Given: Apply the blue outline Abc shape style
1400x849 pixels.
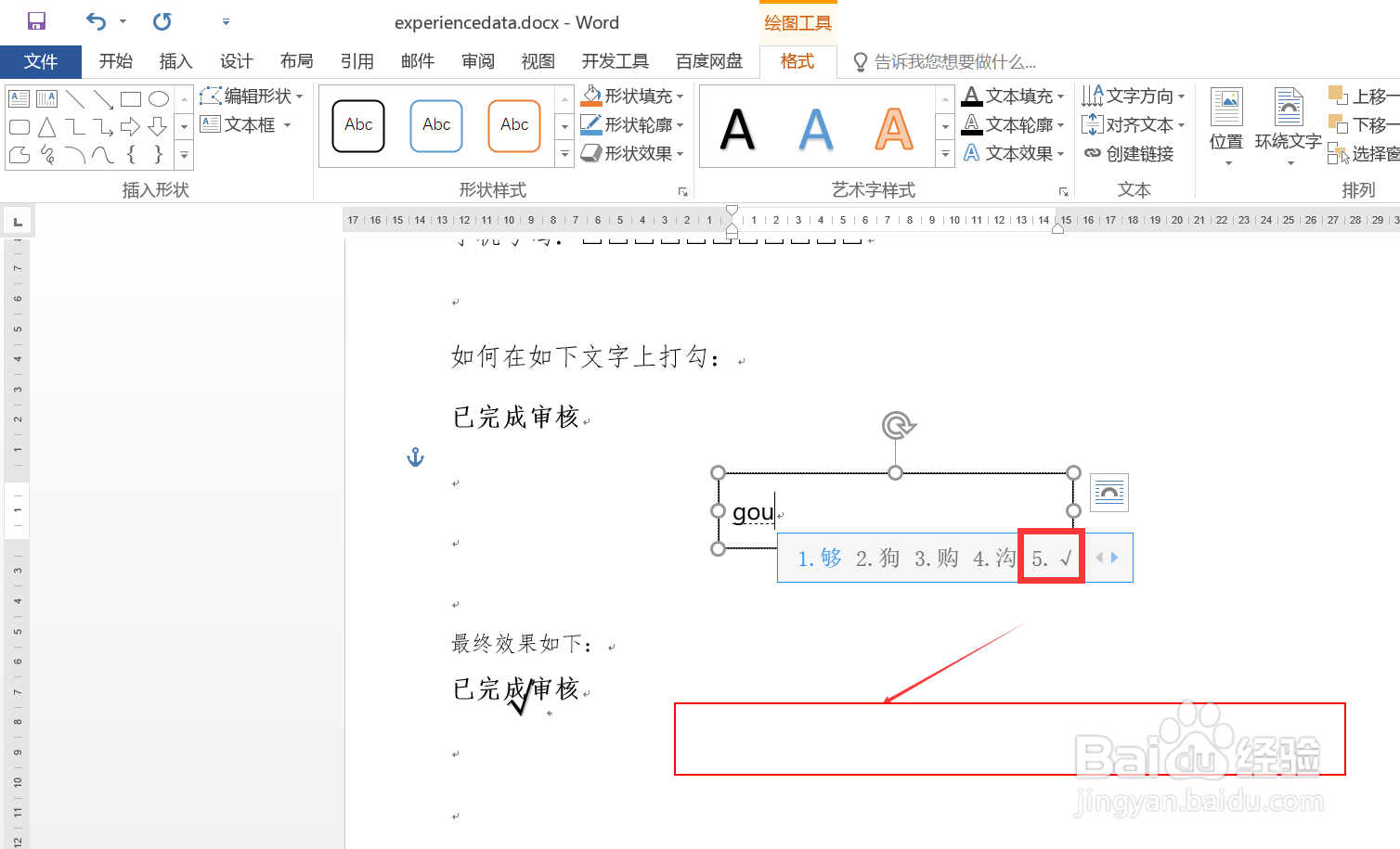Looking at the screenshot, I should [x=436, y=125].
